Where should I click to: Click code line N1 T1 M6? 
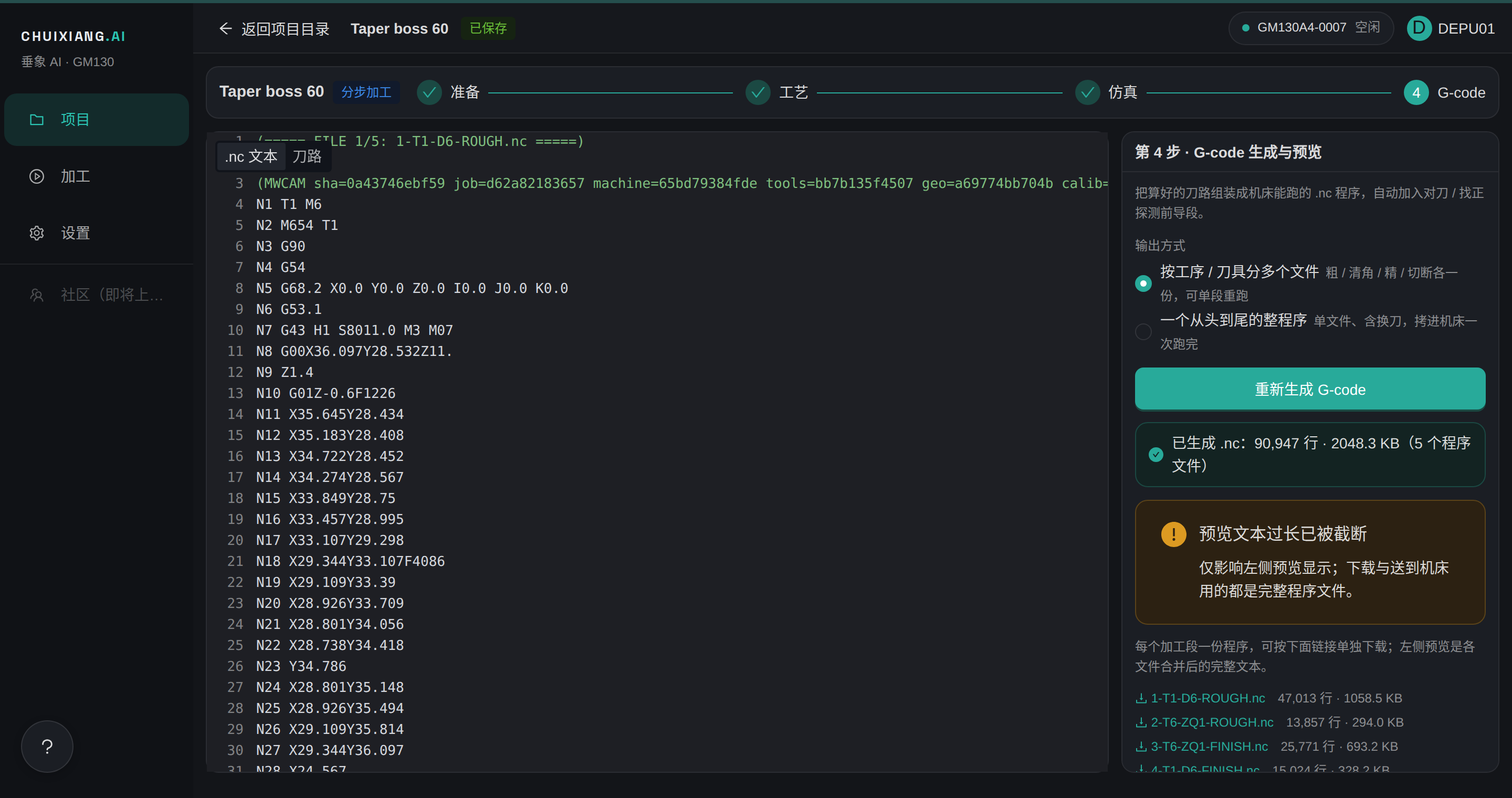point(289,204)
